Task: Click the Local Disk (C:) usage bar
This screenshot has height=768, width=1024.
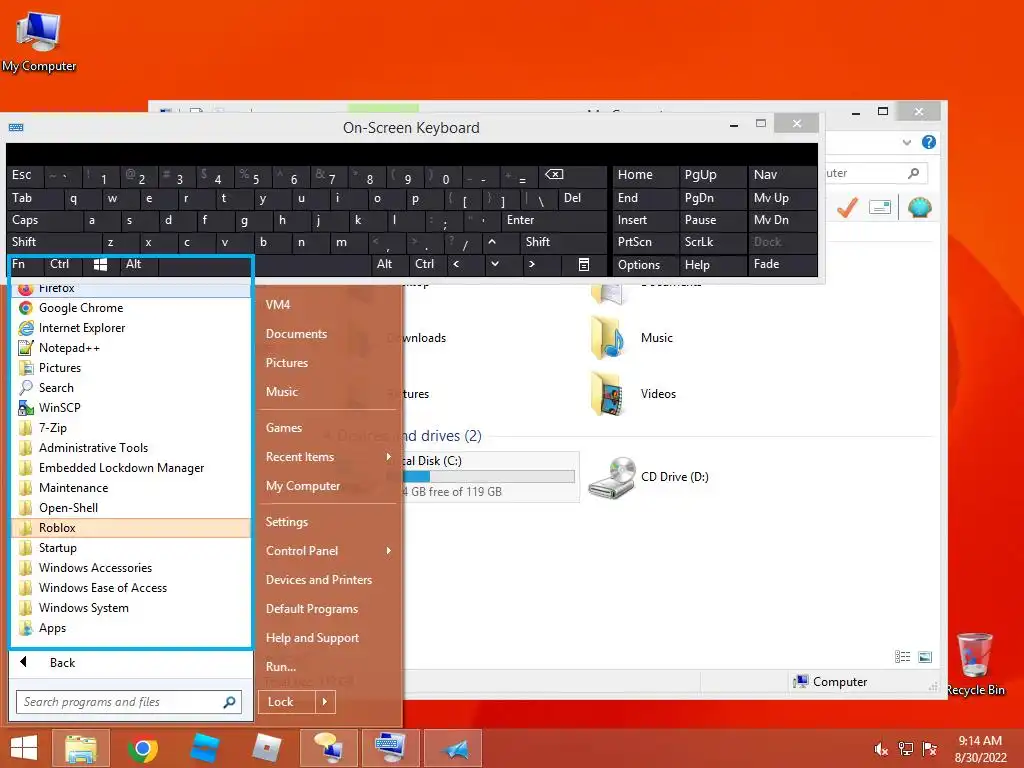Action: [488, 477]
